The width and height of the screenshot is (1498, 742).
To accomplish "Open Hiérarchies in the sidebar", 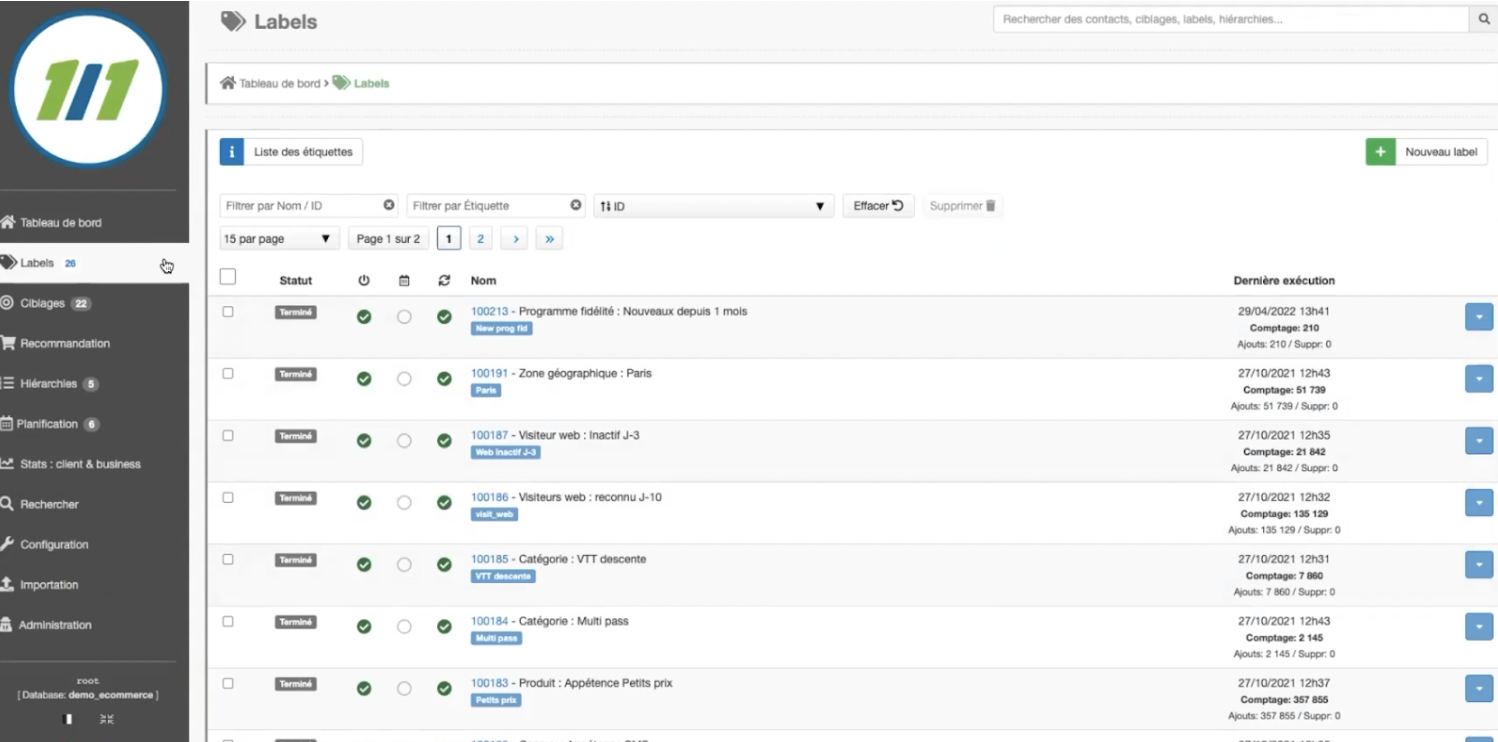I will coord(94,383).
